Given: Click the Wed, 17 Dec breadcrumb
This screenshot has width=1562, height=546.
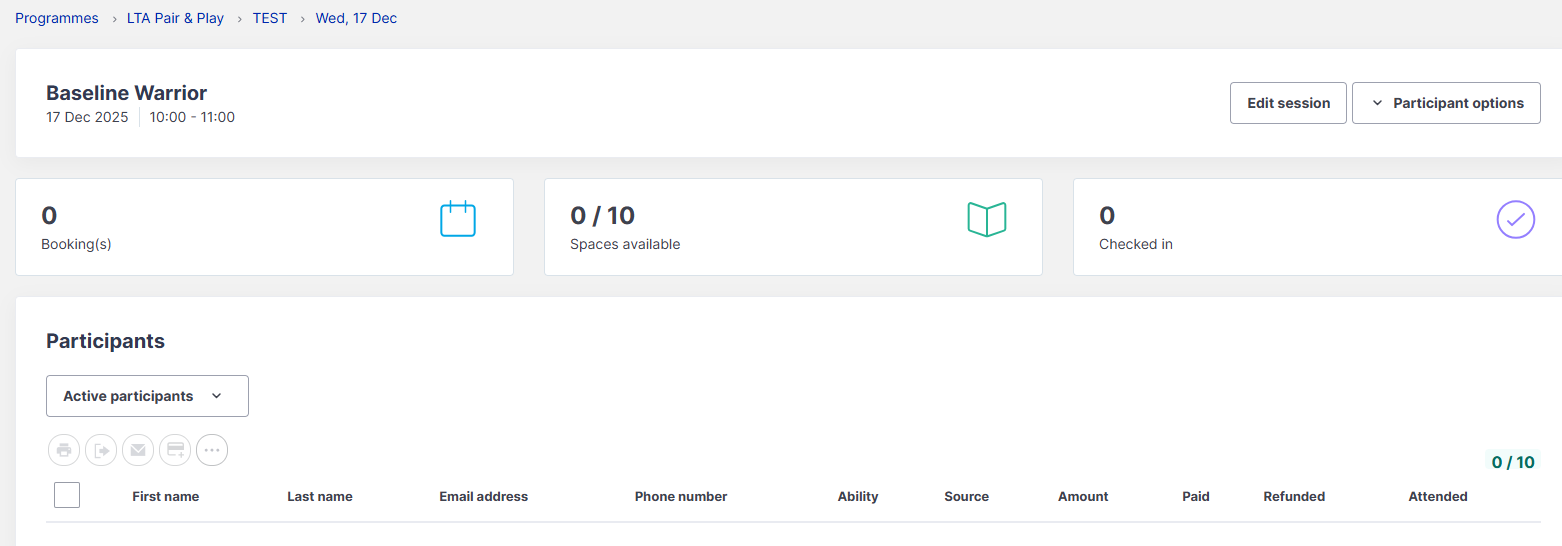Looking at the screenshot, I should (356, 18).
